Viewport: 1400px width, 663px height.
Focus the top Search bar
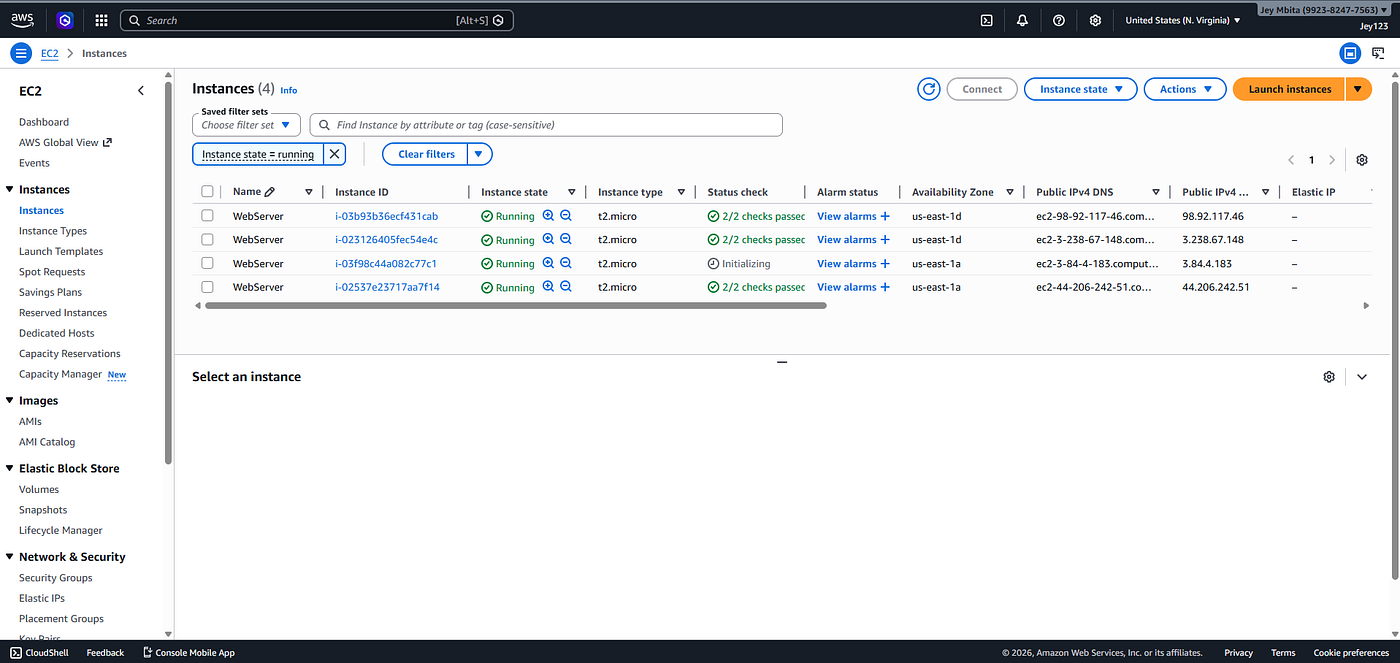[316, 20]
